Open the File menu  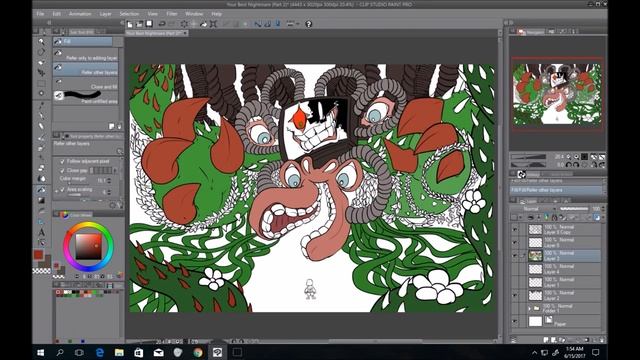coord(40,14)
